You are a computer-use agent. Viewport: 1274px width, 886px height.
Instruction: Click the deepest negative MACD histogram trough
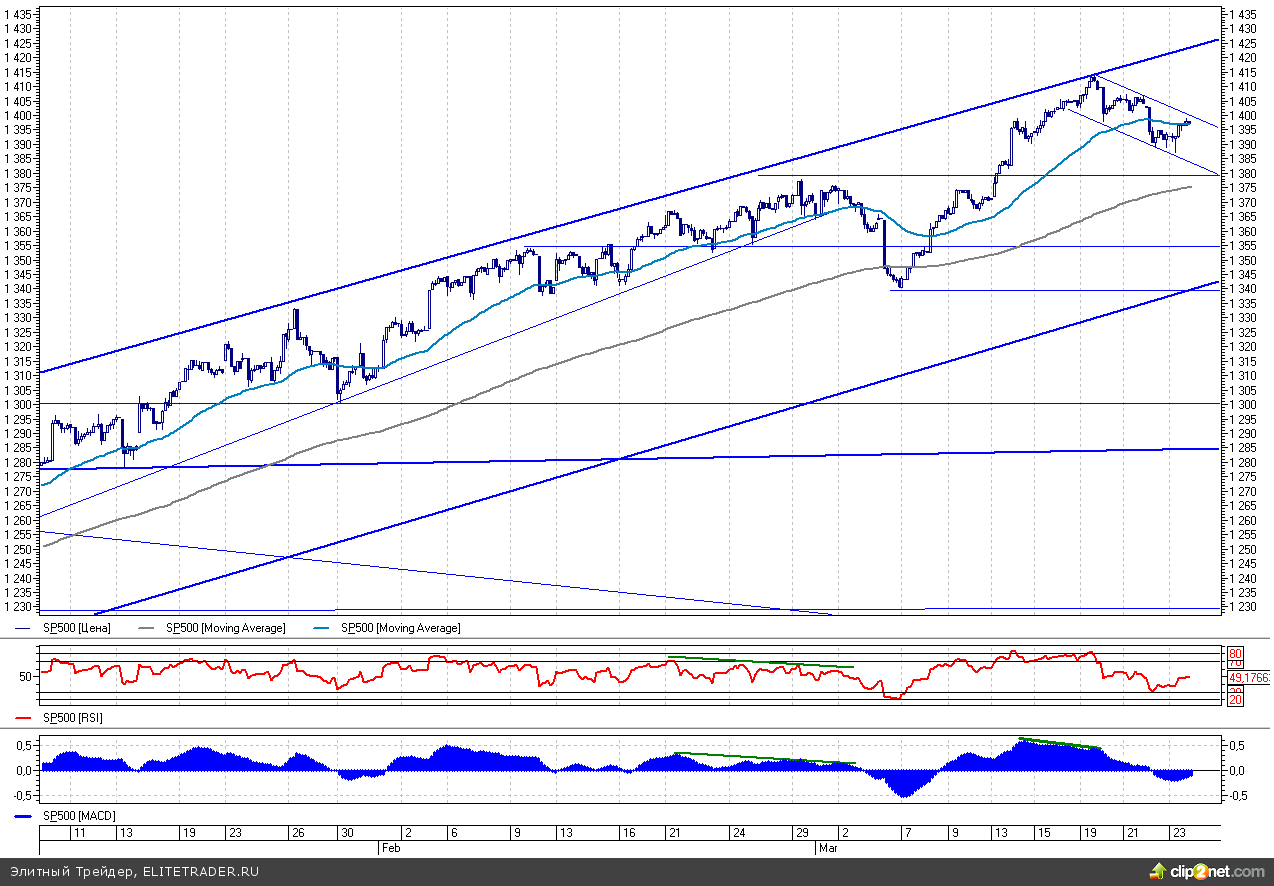(904, 795)
